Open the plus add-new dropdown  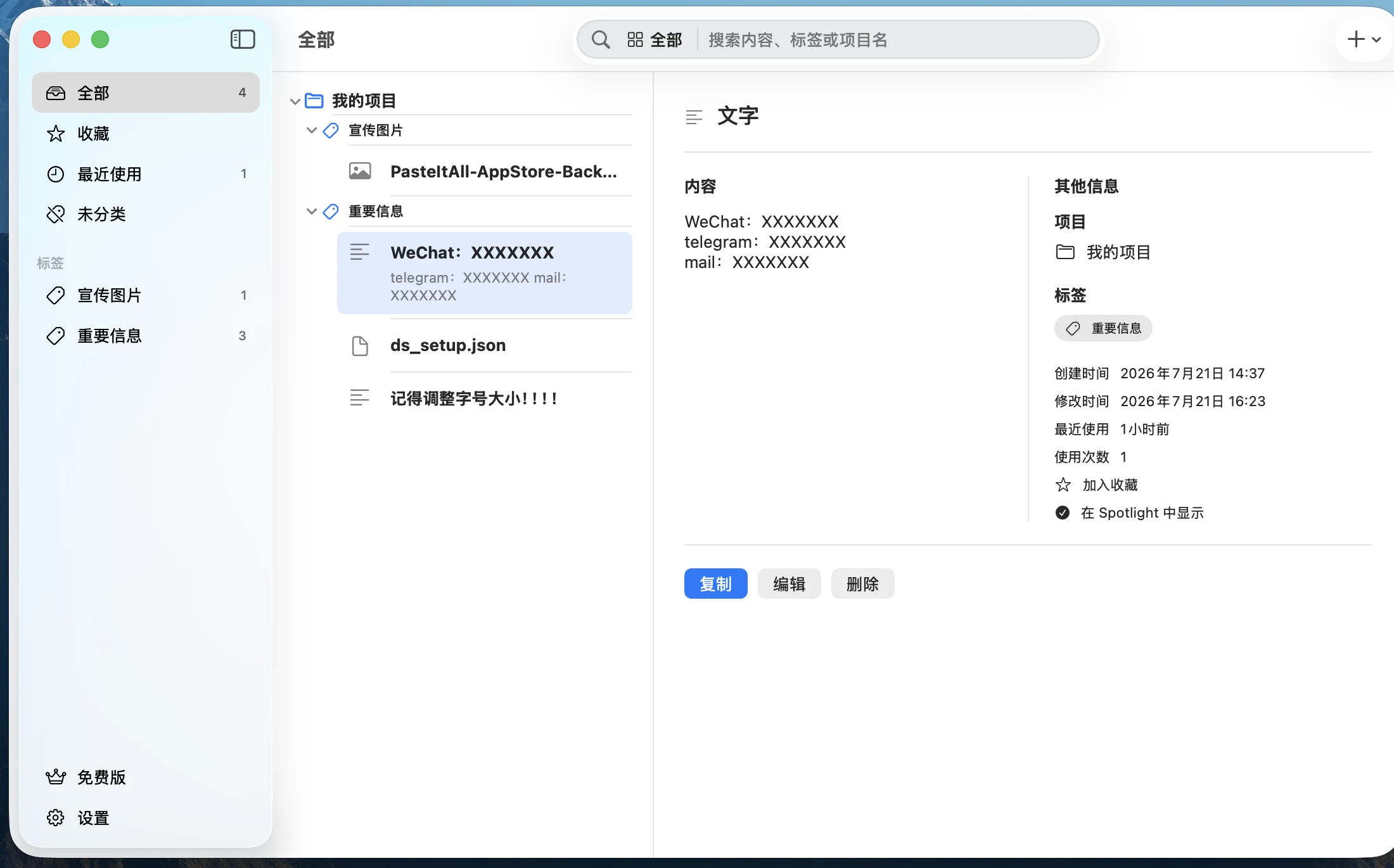1363,39
